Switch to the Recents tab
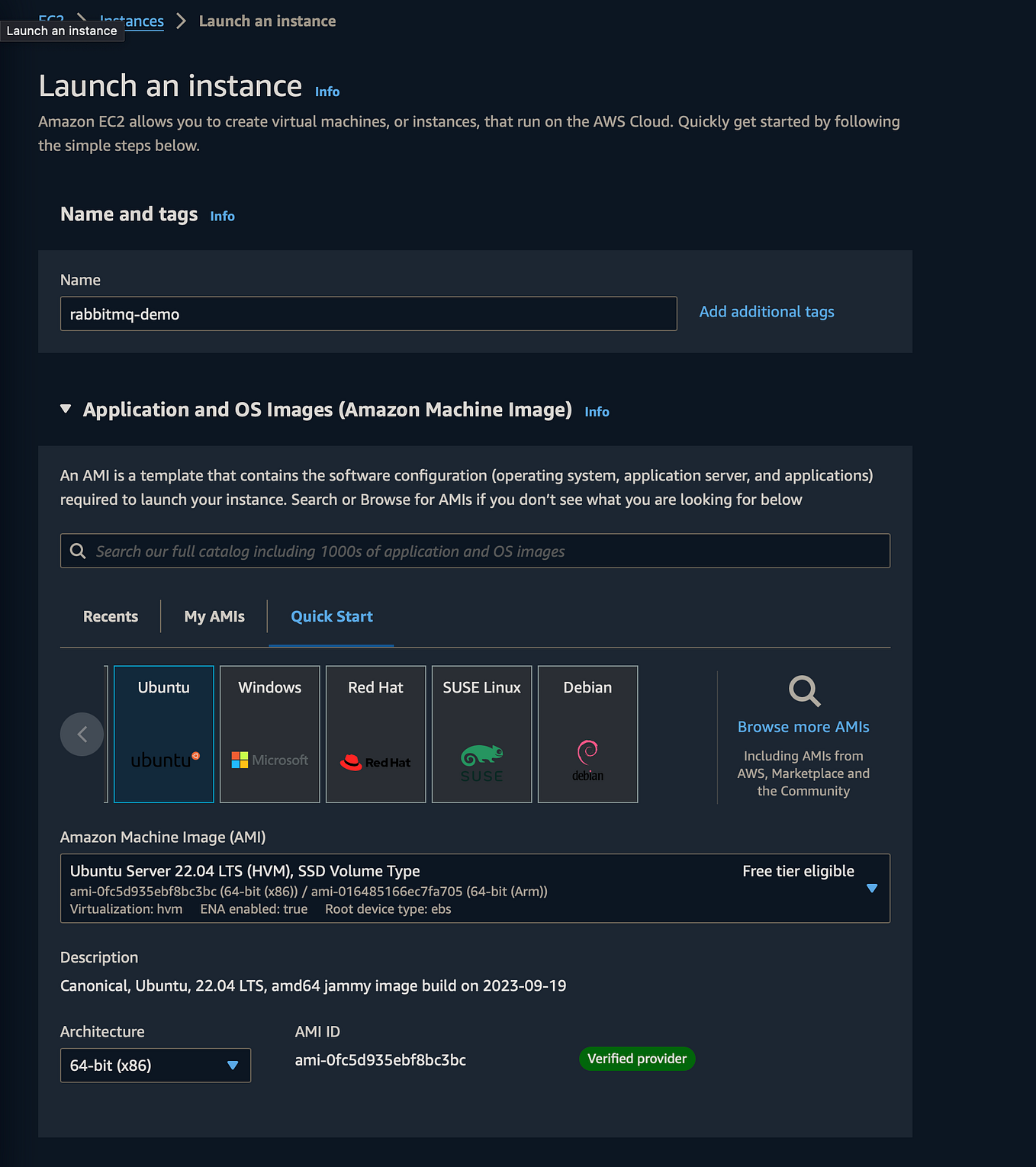The height and width of the screenshot is (1167, 1036). coord(111,616)
